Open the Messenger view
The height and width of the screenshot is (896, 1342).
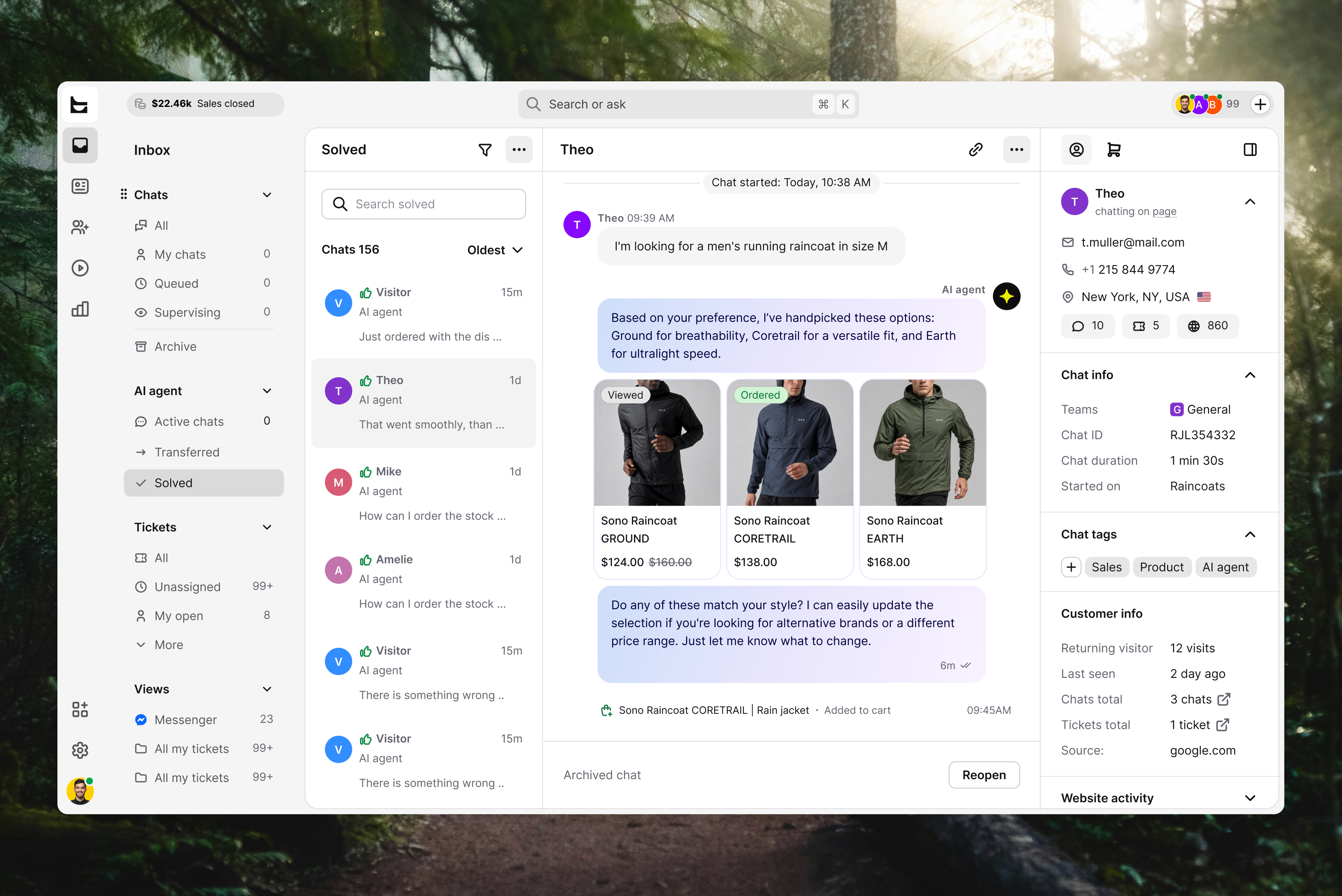click(x=204, y=719)
